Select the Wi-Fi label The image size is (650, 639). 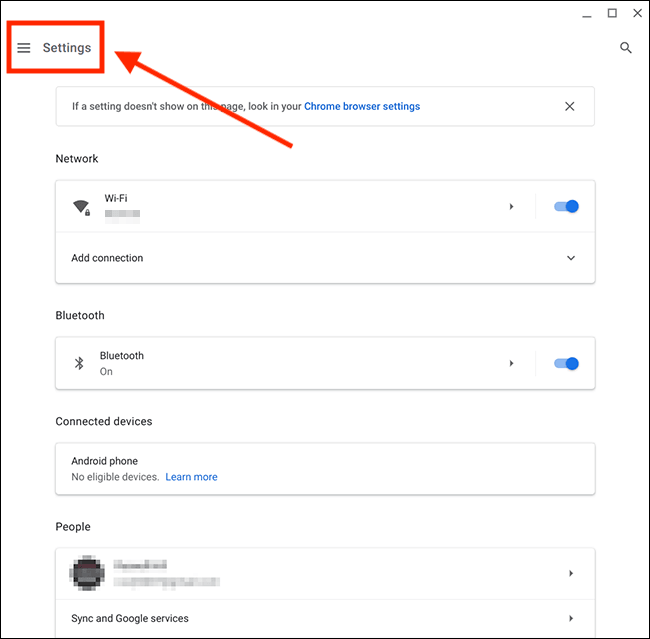(116, 198)
